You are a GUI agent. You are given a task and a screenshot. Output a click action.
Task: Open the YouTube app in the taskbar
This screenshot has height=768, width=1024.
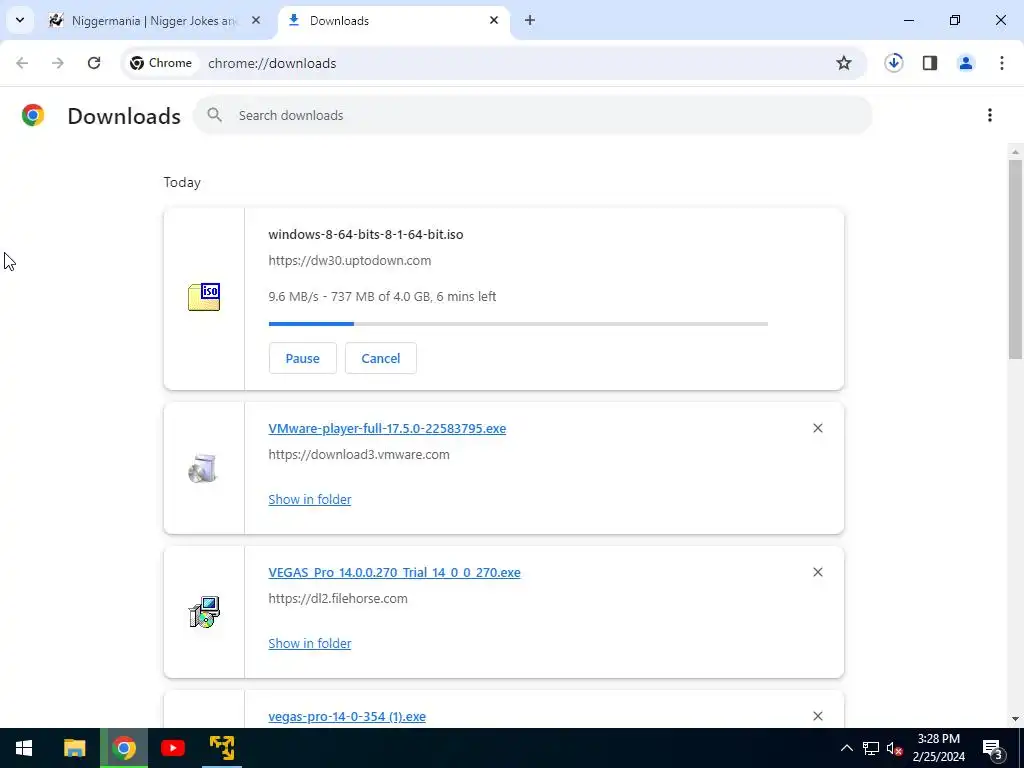(173, 748)
